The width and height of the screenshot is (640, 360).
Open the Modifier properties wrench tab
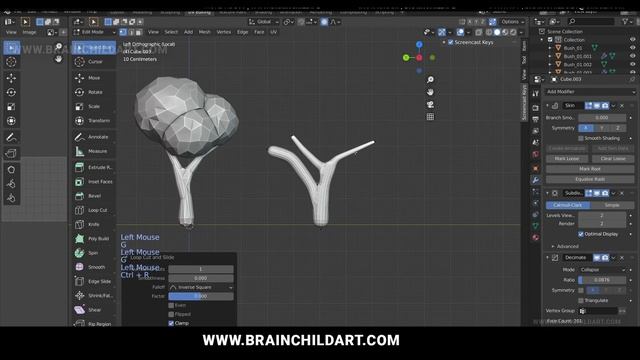click(x=536, y=180)
